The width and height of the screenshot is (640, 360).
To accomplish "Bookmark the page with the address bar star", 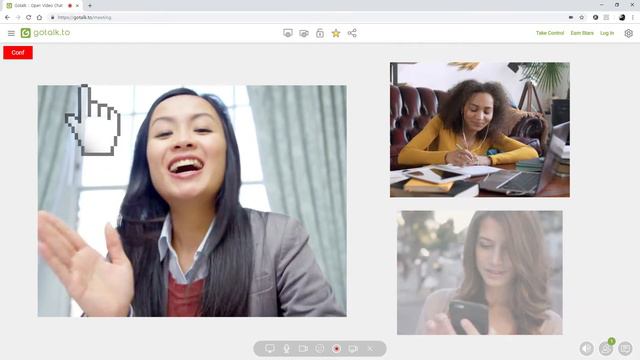I will click(x=582, y=18).
